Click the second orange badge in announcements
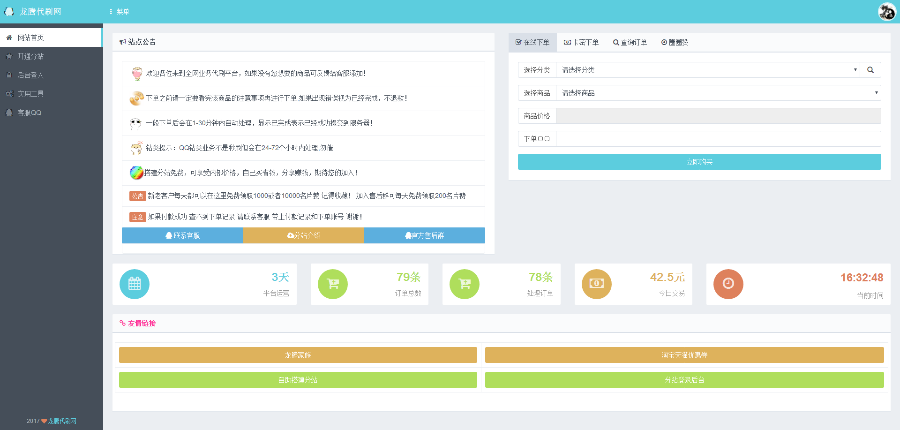Image resolution: width=900 pixels, height=430 pixels. pyautogui.click(x=137, y=217)
